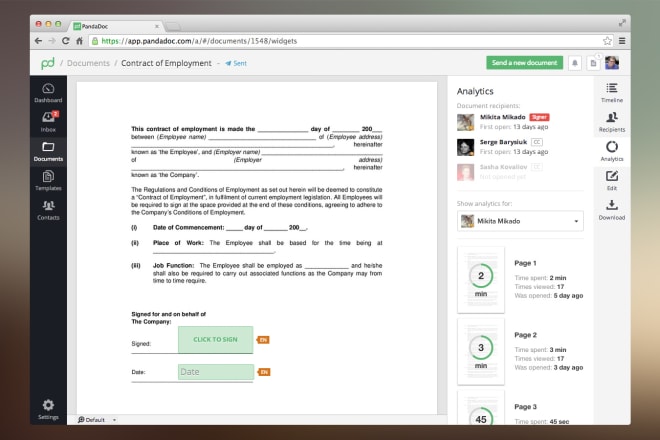Open the user profile avatar menu
This screenshot has height=440, width=660.
click(612, 63)
